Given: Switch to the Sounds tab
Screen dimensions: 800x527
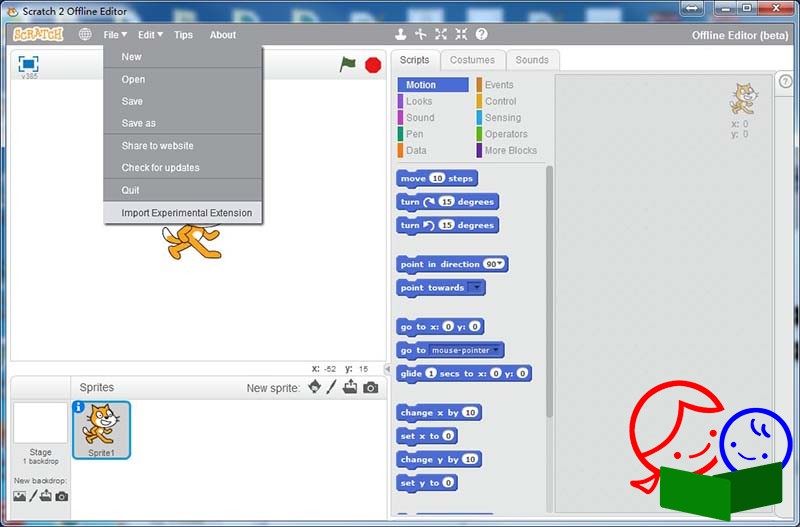Looking at the screenshot, I should click(532, 60).
